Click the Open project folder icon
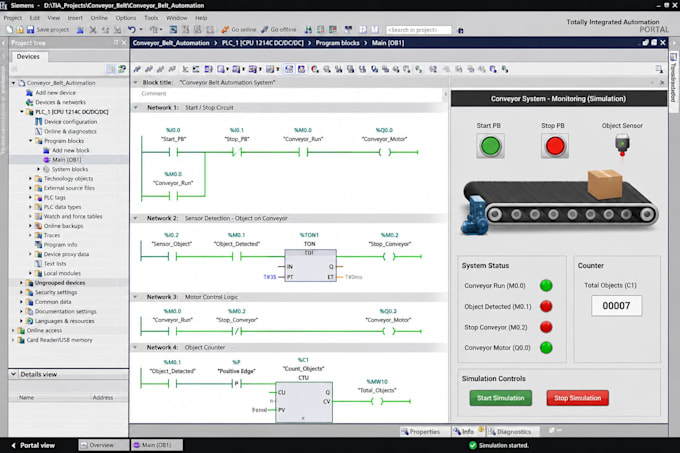The height and width of the screenshot is (453, 680). (x=20, y=29)
